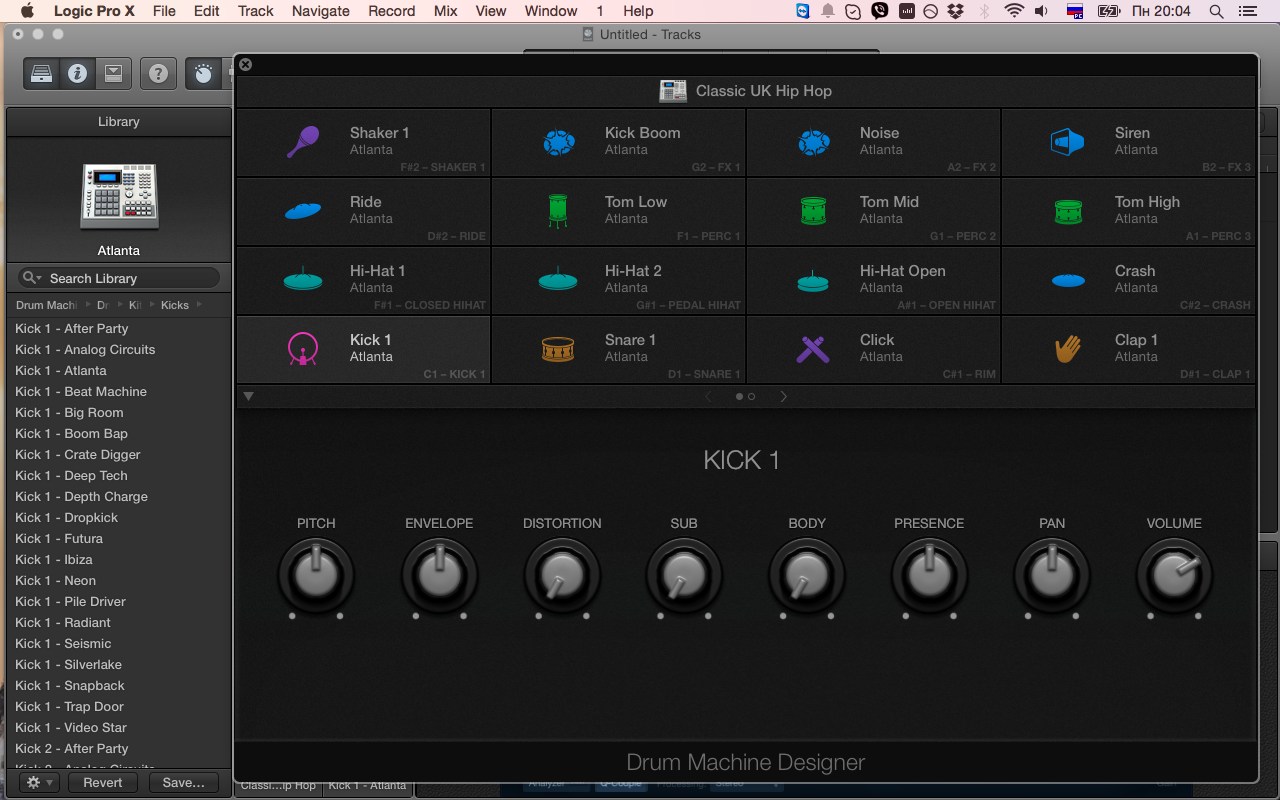Viewport: 1280px width, 800px height.
Task: Open the Track menu
Action: click(x=255, y=11)
